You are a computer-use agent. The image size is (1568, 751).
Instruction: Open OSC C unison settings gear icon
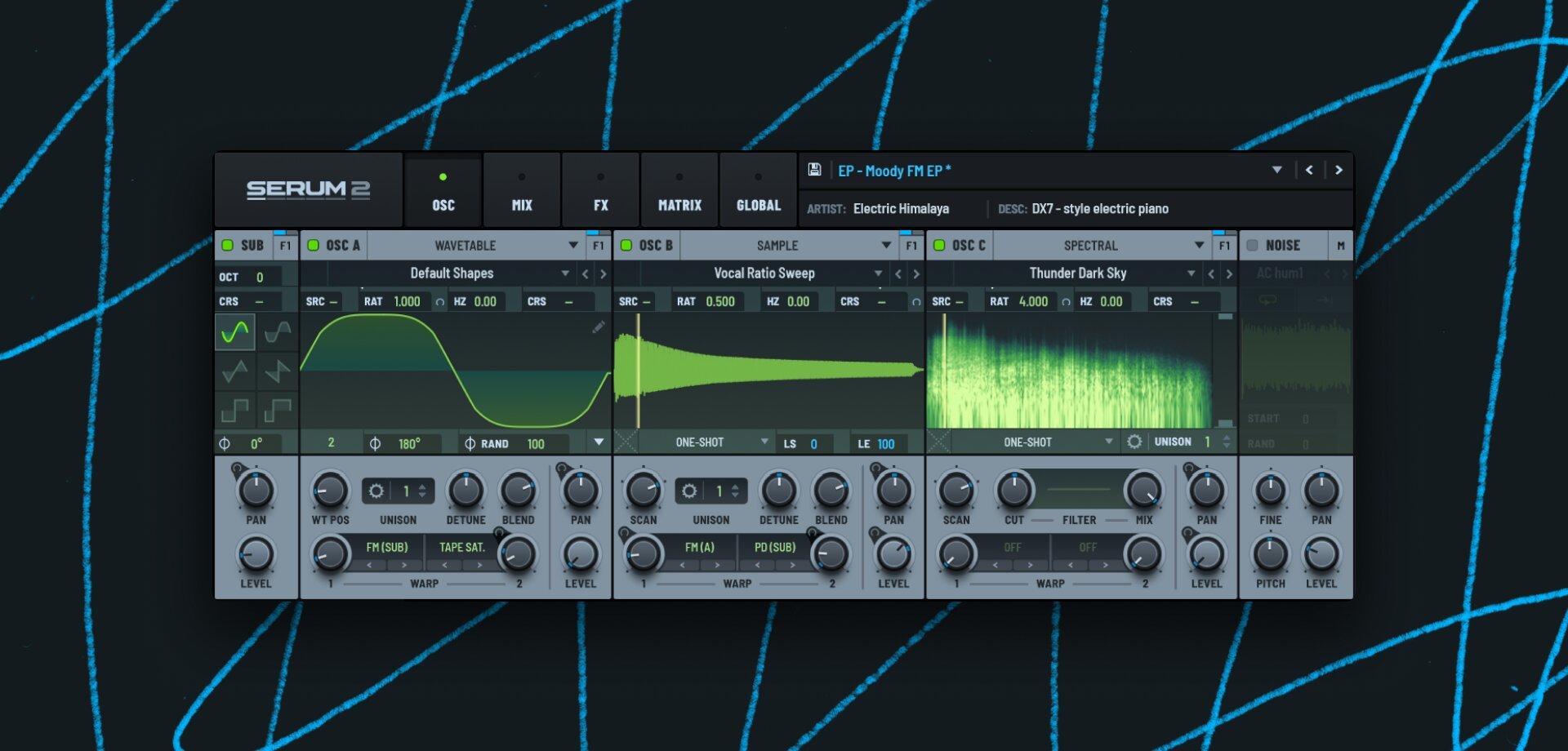click(1134, 442)
